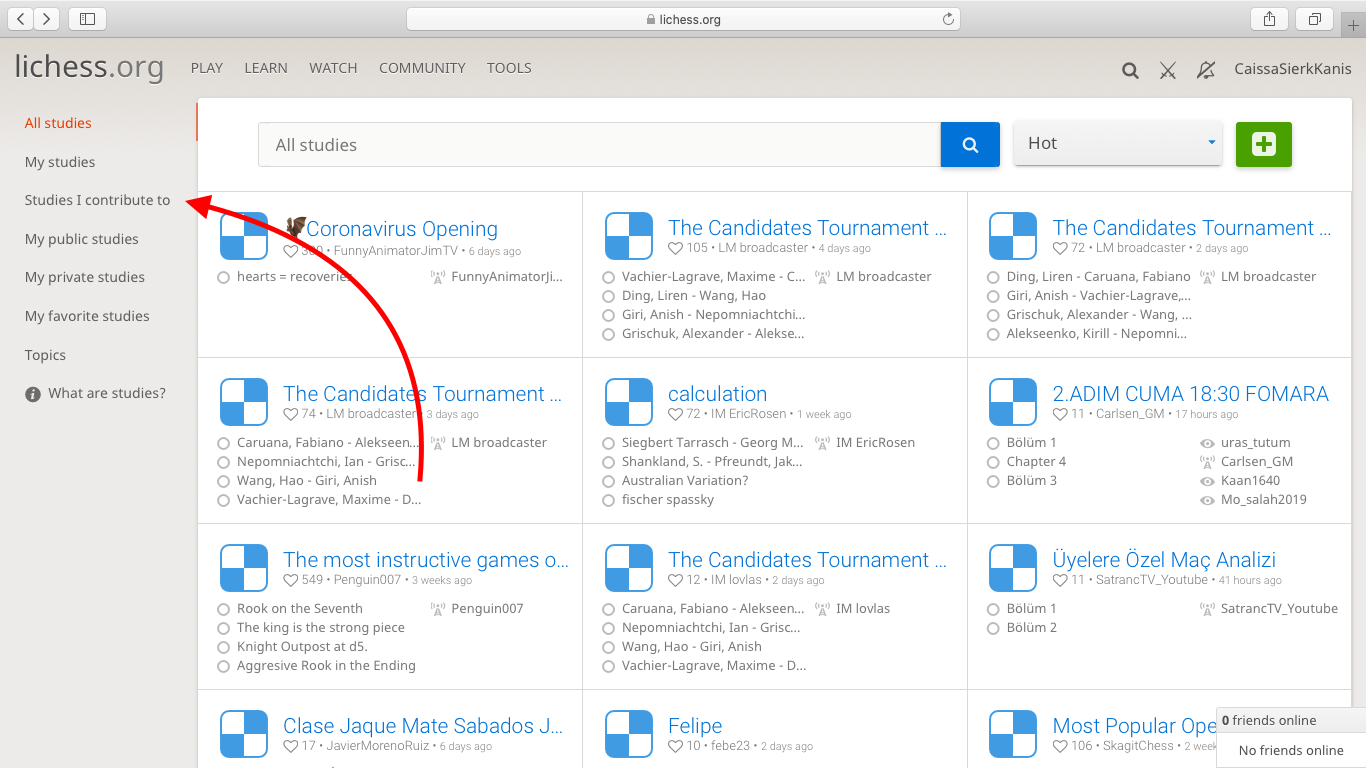Open the Hot sort order dropdown
Image resolution: width=1366 pixels, height=768 pixels.
pos(1119,143)
